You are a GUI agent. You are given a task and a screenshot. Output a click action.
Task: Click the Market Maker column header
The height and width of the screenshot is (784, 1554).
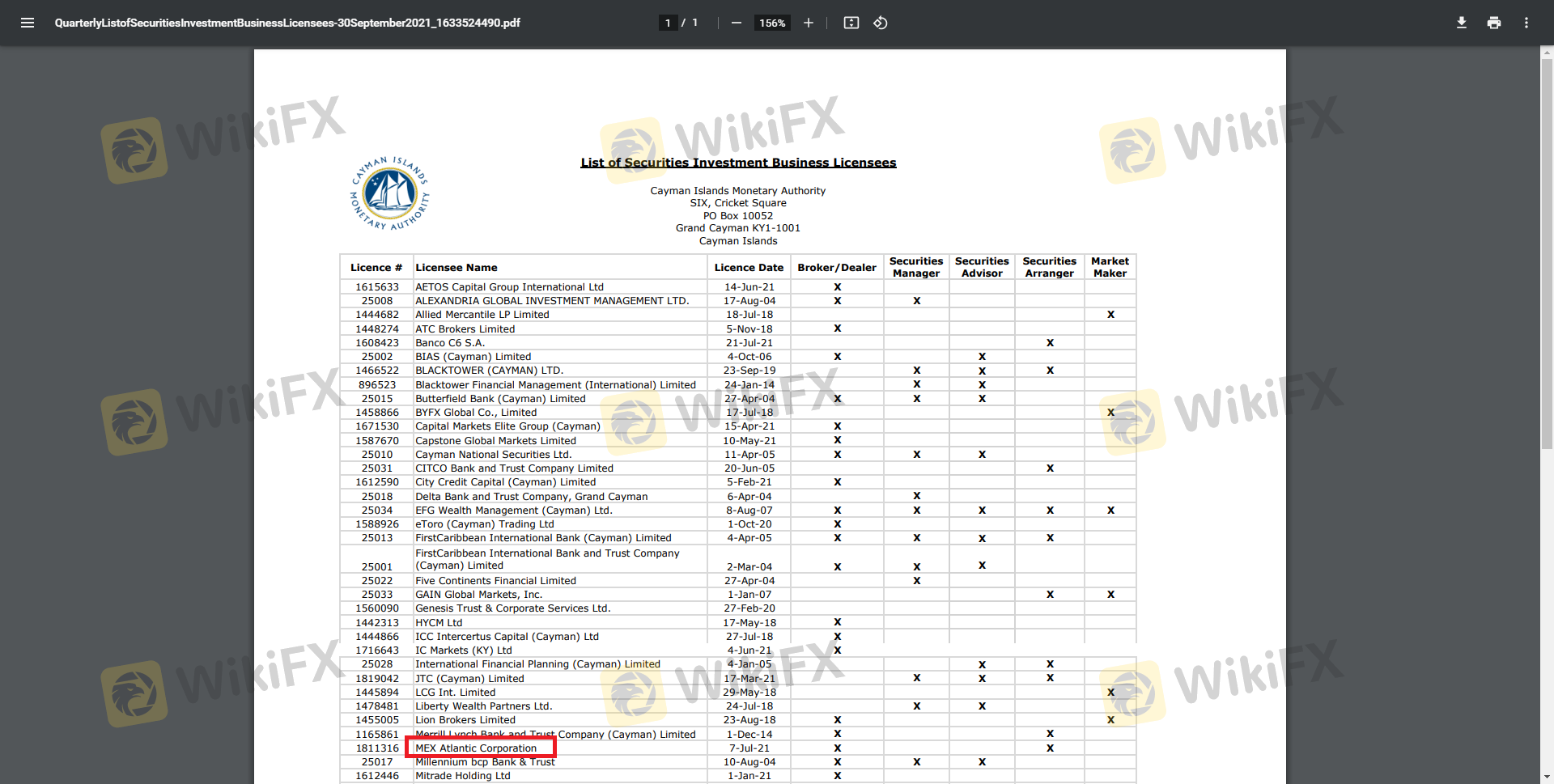coord(1110,267)
